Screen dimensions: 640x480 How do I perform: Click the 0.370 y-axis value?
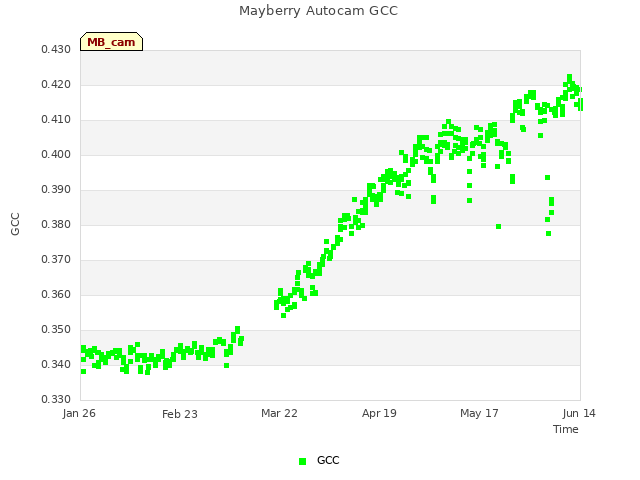pyautogui.click(x=56, y=260)
